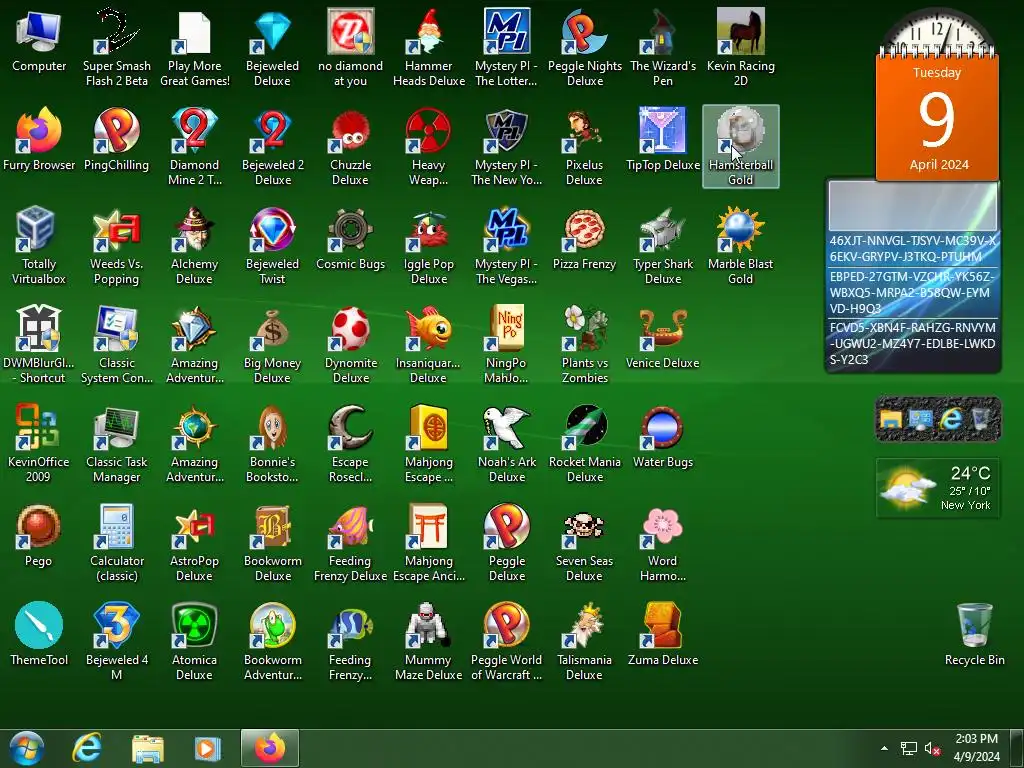The height and width of the screenshot is (768, 1024).
Task: Launch AstroPop Deluxe
Action: (194, 542)
